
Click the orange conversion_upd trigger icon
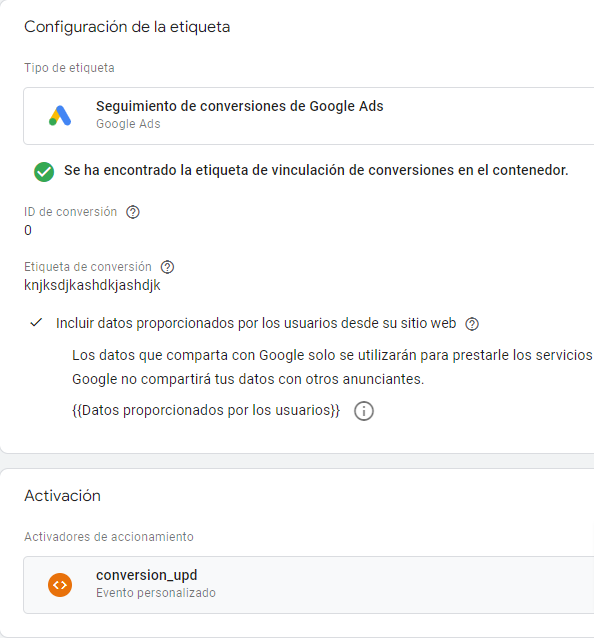tap(60, 585)
